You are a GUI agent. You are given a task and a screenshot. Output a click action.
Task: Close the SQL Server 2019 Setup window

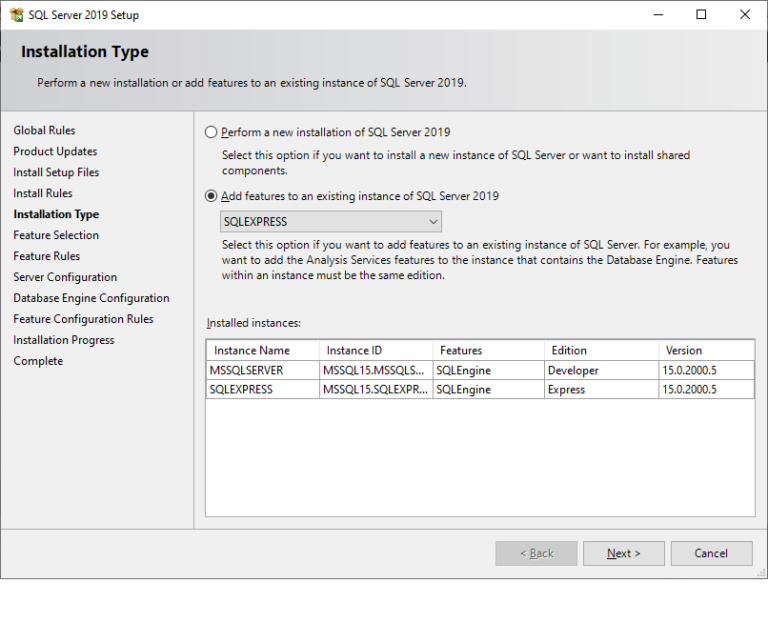(745, 15)
